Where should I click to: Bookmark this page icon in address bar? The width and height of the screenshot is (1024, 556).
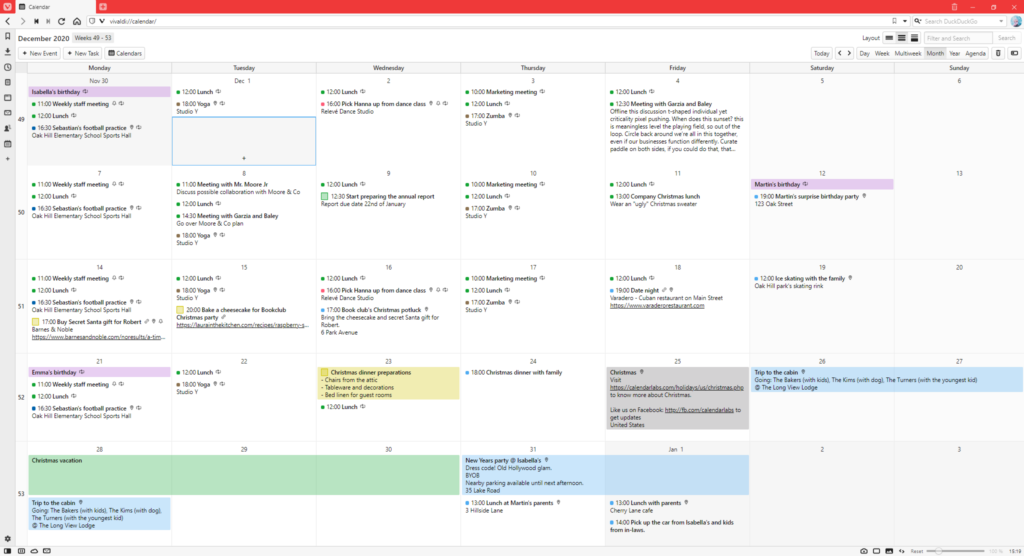coord(894,21)
